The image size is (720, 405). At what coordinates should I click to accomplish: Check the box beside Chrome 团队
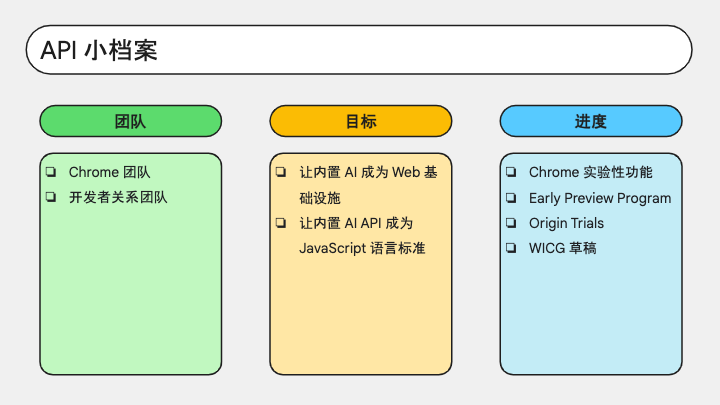(x=51, y=172)
